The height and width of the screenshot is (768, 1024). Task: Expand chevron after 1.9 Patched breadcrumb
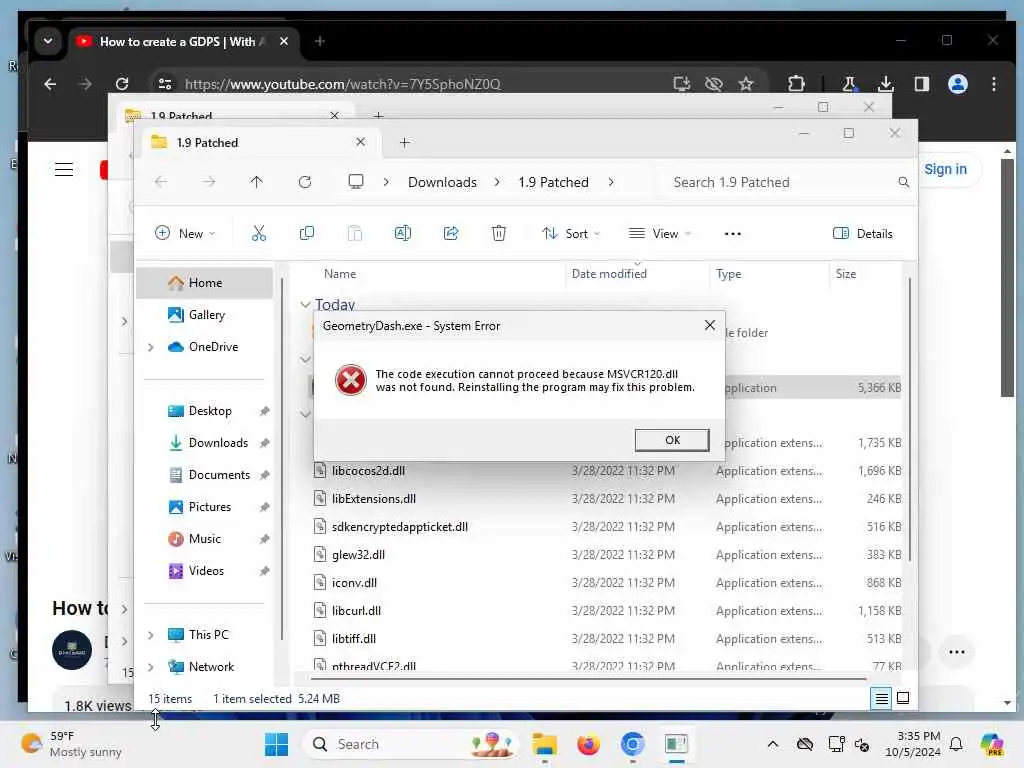[611, 182]
